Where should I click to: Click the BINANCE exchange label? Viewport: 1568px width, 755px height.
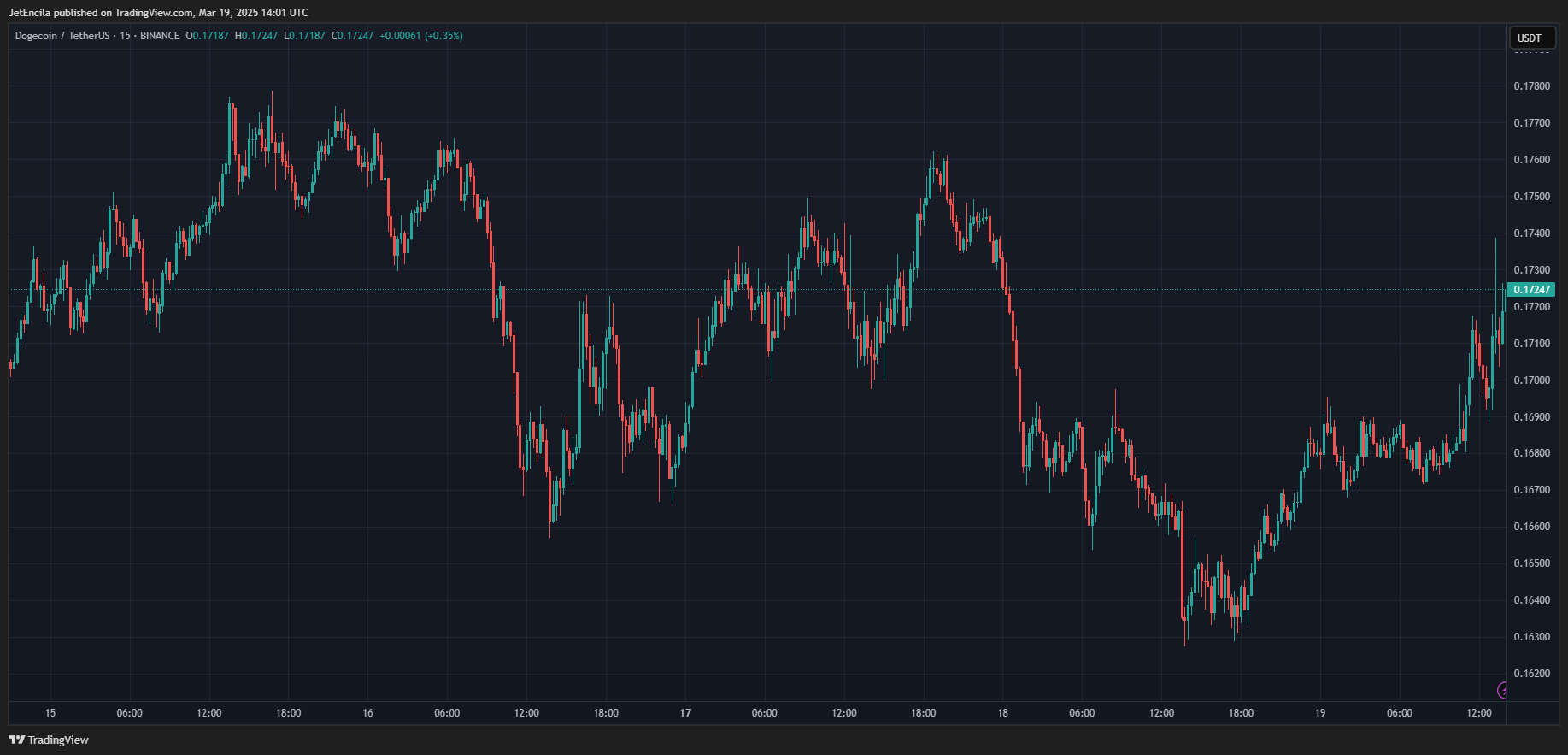tap(160, 36)
